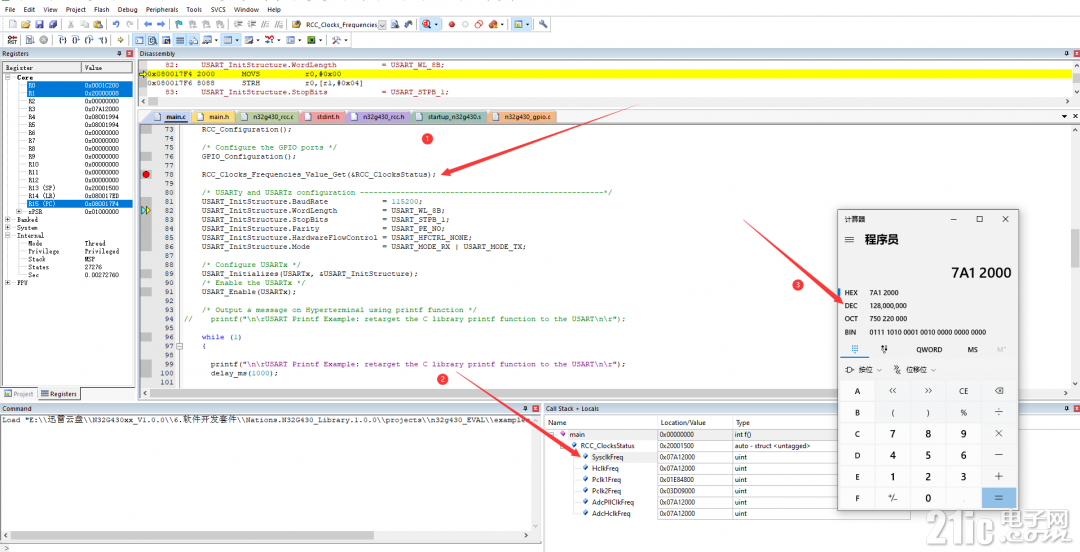Open the debug Toolbox dropdown arrow
Image resolution: width=1080 pixels, height=552 pixels.
coord(346,40)
